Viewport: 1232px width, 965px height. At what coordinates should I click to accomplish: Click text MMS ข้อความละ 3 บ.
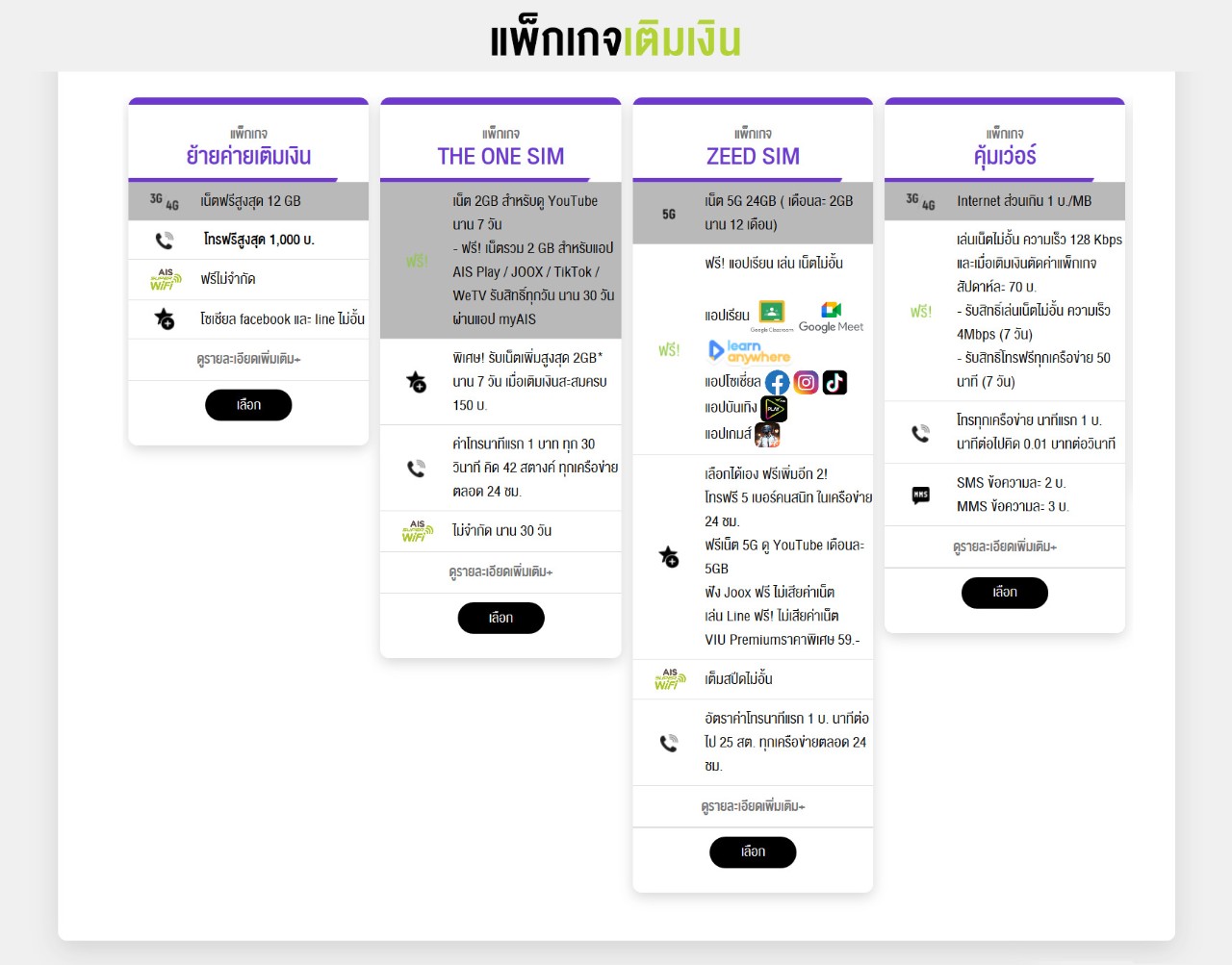(1013, 506)
